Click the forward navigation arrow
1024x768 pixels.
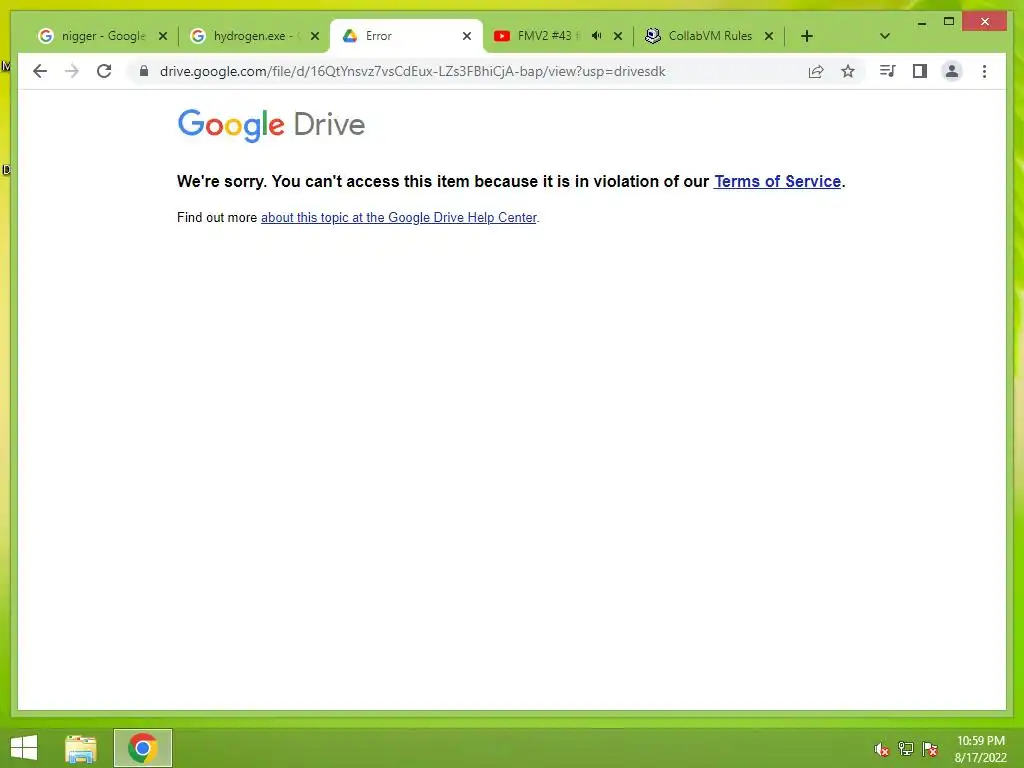[x=72, y=71]
